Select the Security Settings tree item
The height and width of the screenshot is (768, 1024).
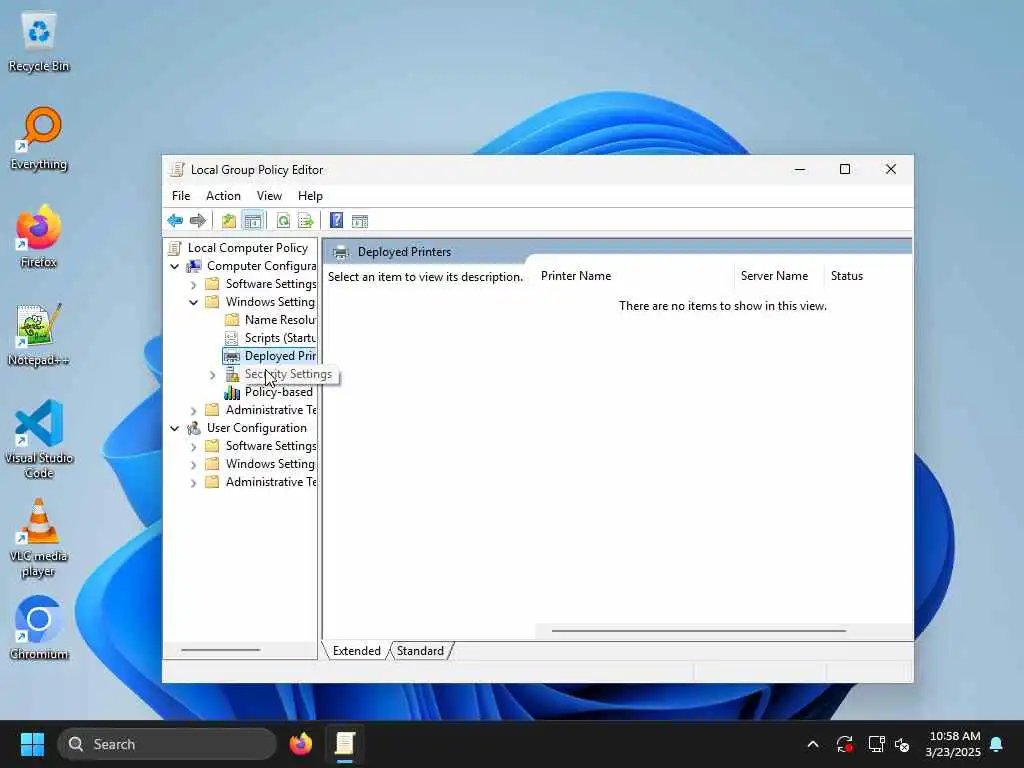pyautogui.click(x=288, y=374)
